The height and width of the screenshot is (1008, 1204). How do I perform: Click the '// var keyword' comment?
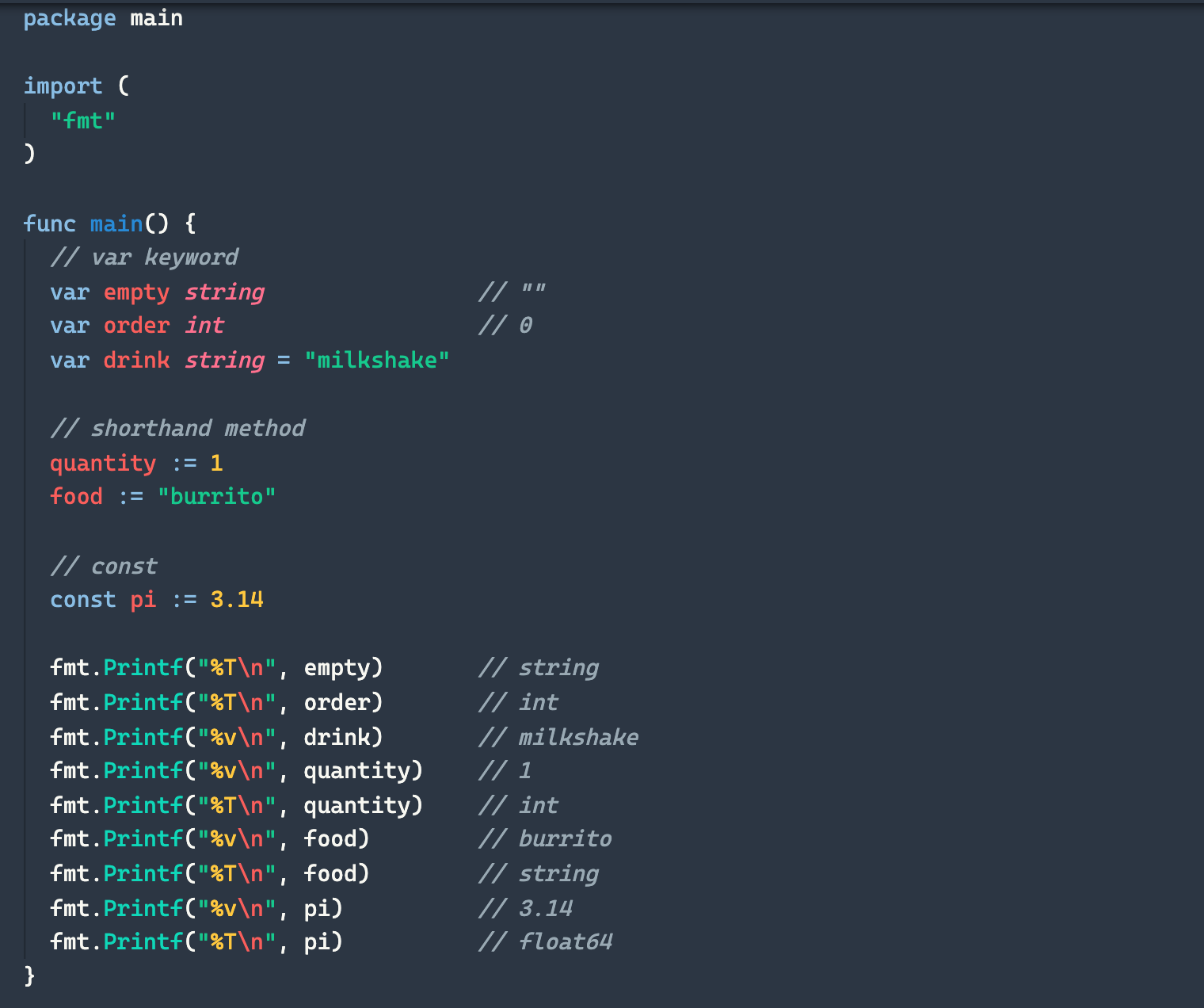pos(144,258)
